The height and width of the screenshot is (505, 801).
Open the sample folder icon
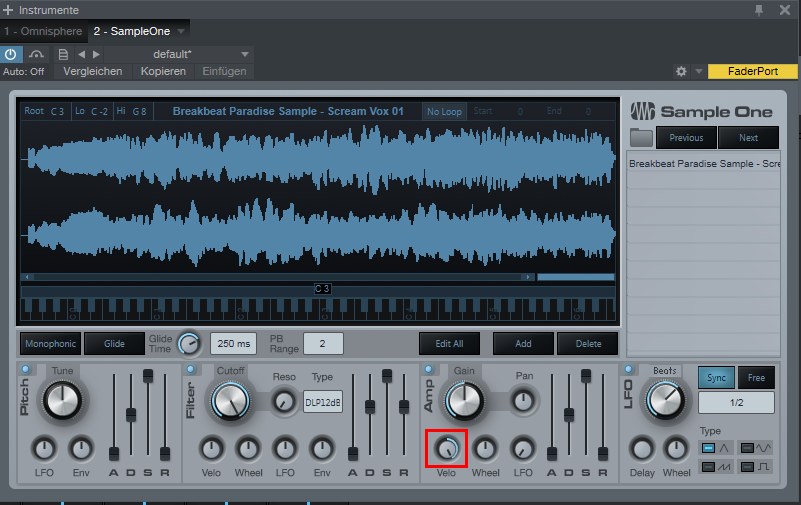pyautogui.click(x=641, y=138)
